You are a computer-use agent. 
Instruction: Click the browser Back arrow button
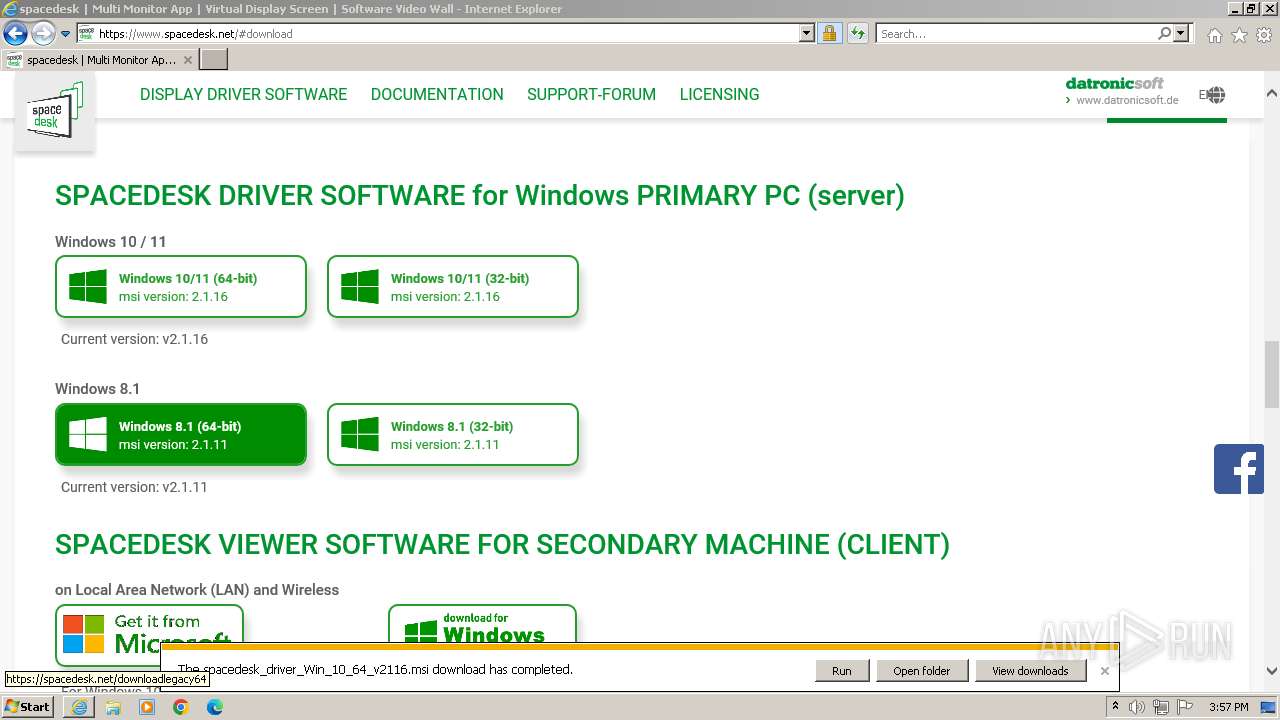(x=15, y=34)
